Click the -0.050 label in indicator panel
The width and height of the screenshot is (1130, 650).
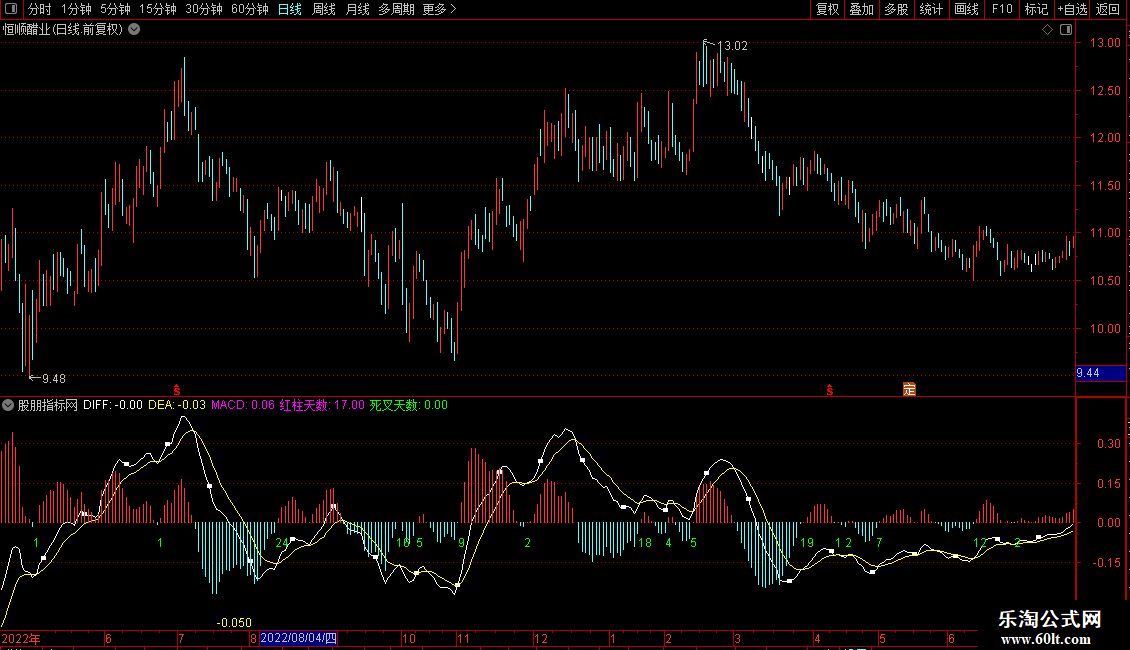[x=234, y=623]
